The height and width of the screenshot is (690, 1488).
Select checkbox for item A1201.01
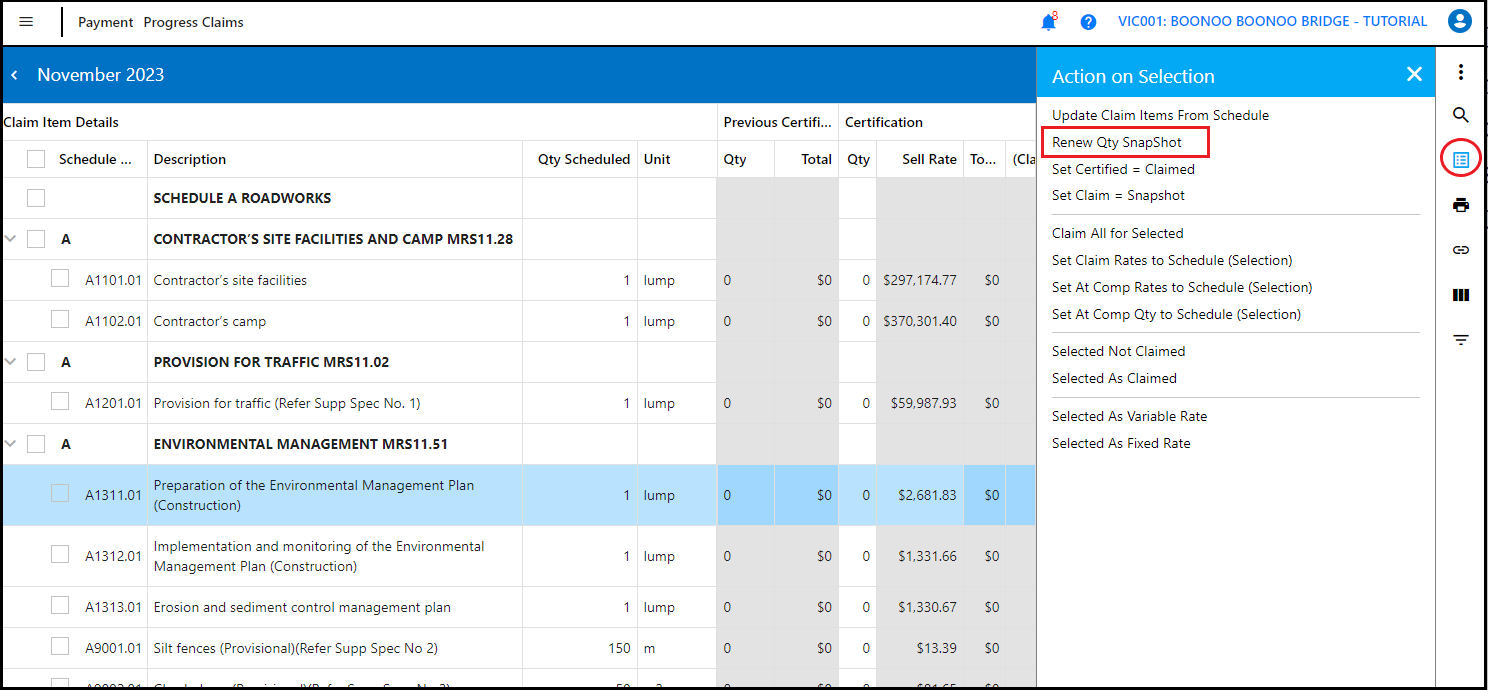coord(60,402)
